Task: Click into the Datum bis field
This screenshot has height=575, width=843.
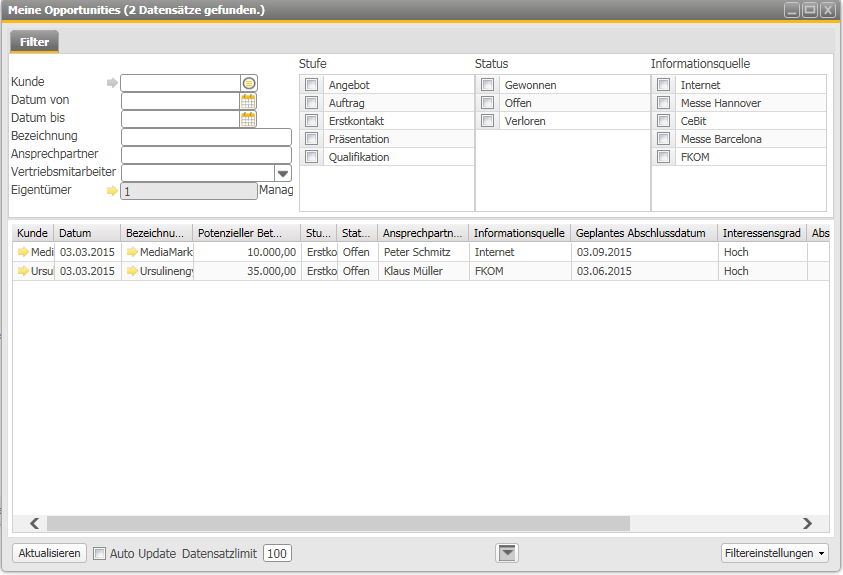Action: click(180, 119)
